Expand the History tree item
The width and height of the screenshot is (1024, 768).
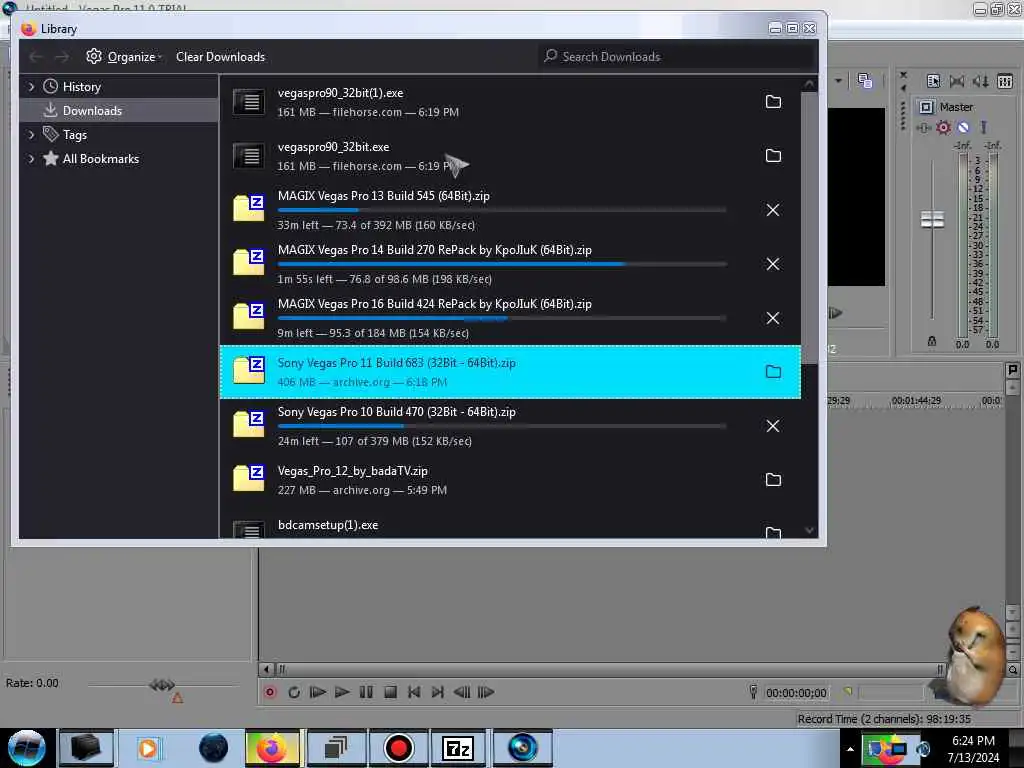31,86
